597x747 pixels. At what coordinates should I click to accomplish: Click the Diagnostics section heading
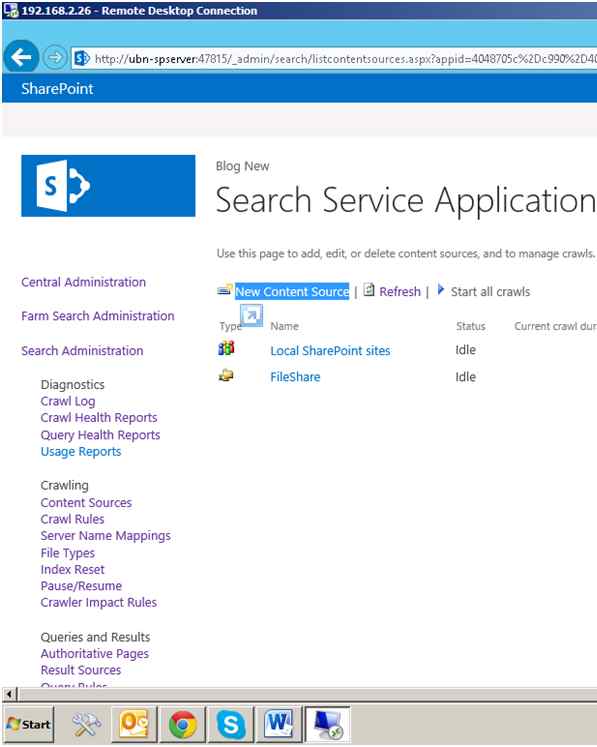(x=72, y=384)
